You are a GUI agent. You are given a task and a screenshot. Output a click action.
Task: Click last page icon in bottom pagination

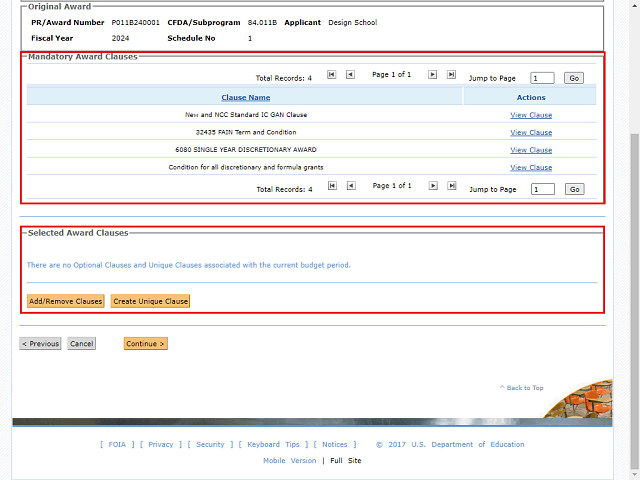tap(451, 186)
